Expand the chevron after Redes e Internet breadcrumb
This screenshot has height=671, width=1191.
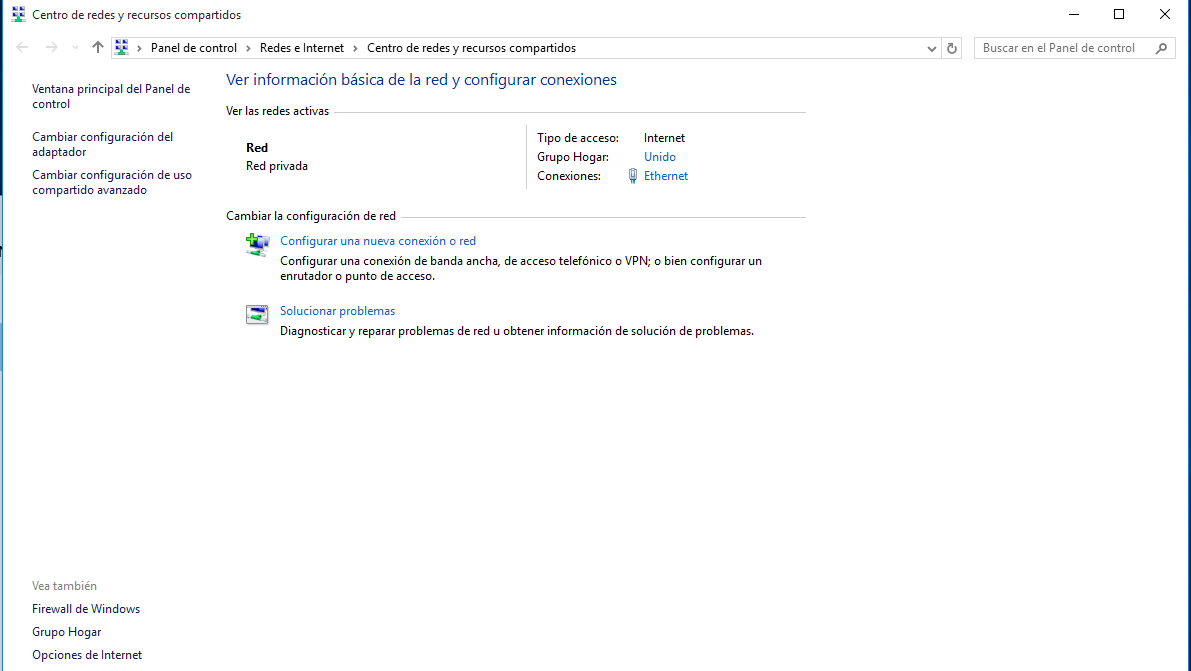pos(355,48)
